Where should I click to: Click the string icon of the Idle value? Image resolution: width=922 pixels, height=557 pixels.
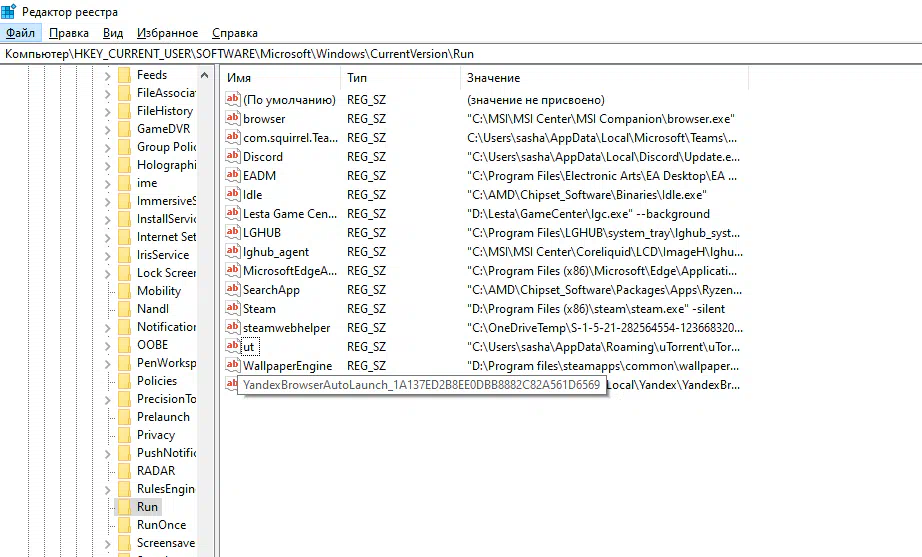click(233, 194)
